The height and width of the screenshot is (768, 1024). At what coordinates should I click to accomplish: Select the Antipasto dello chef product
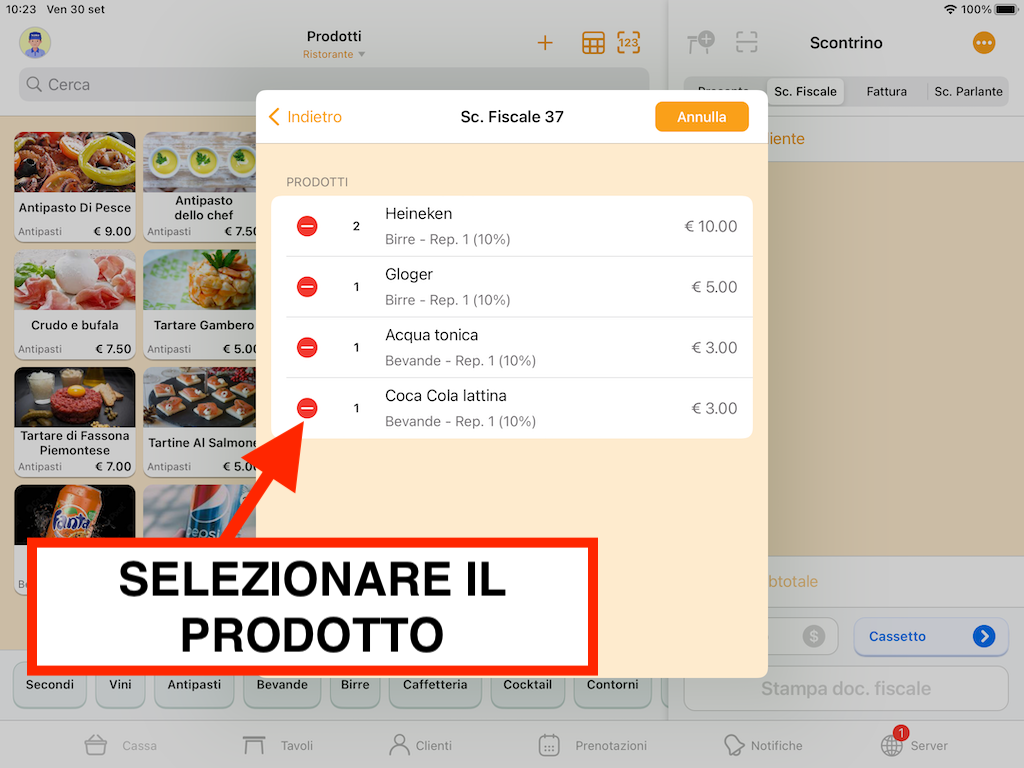[200, 186]
